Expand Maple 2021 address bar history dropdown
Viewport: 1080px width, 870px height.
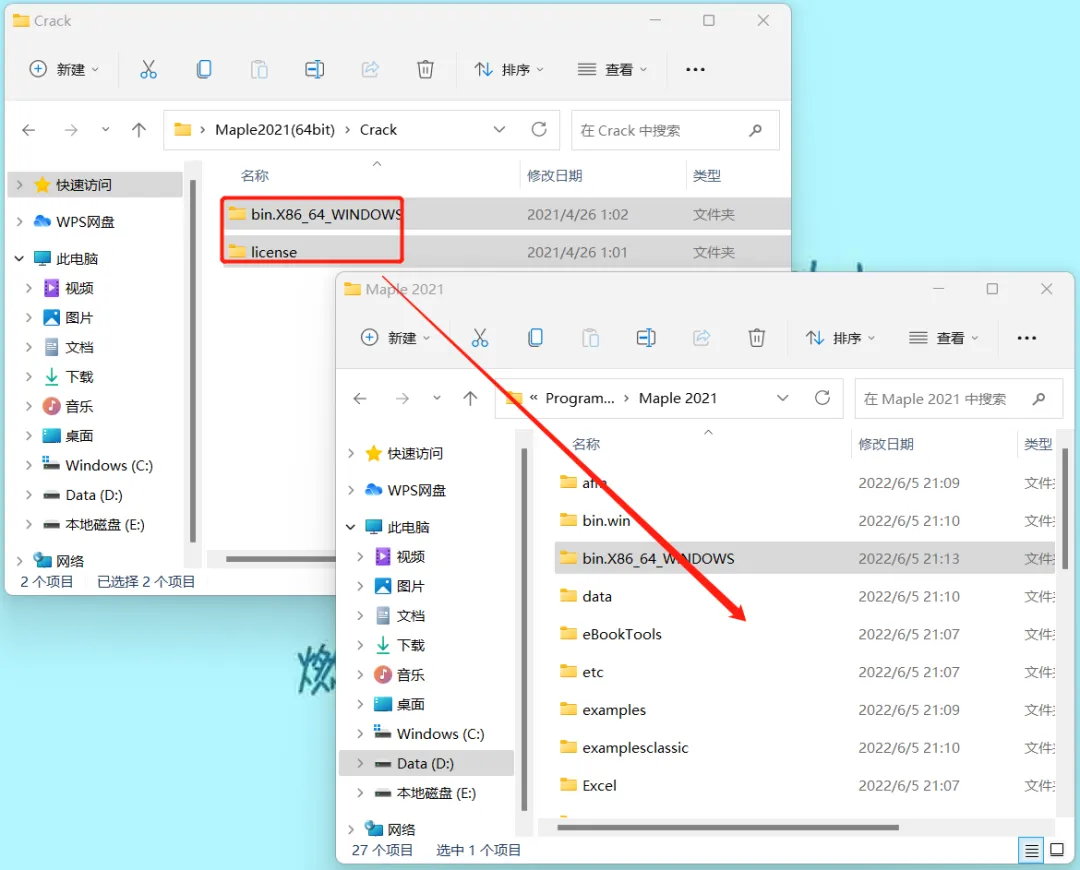[782, 398]
